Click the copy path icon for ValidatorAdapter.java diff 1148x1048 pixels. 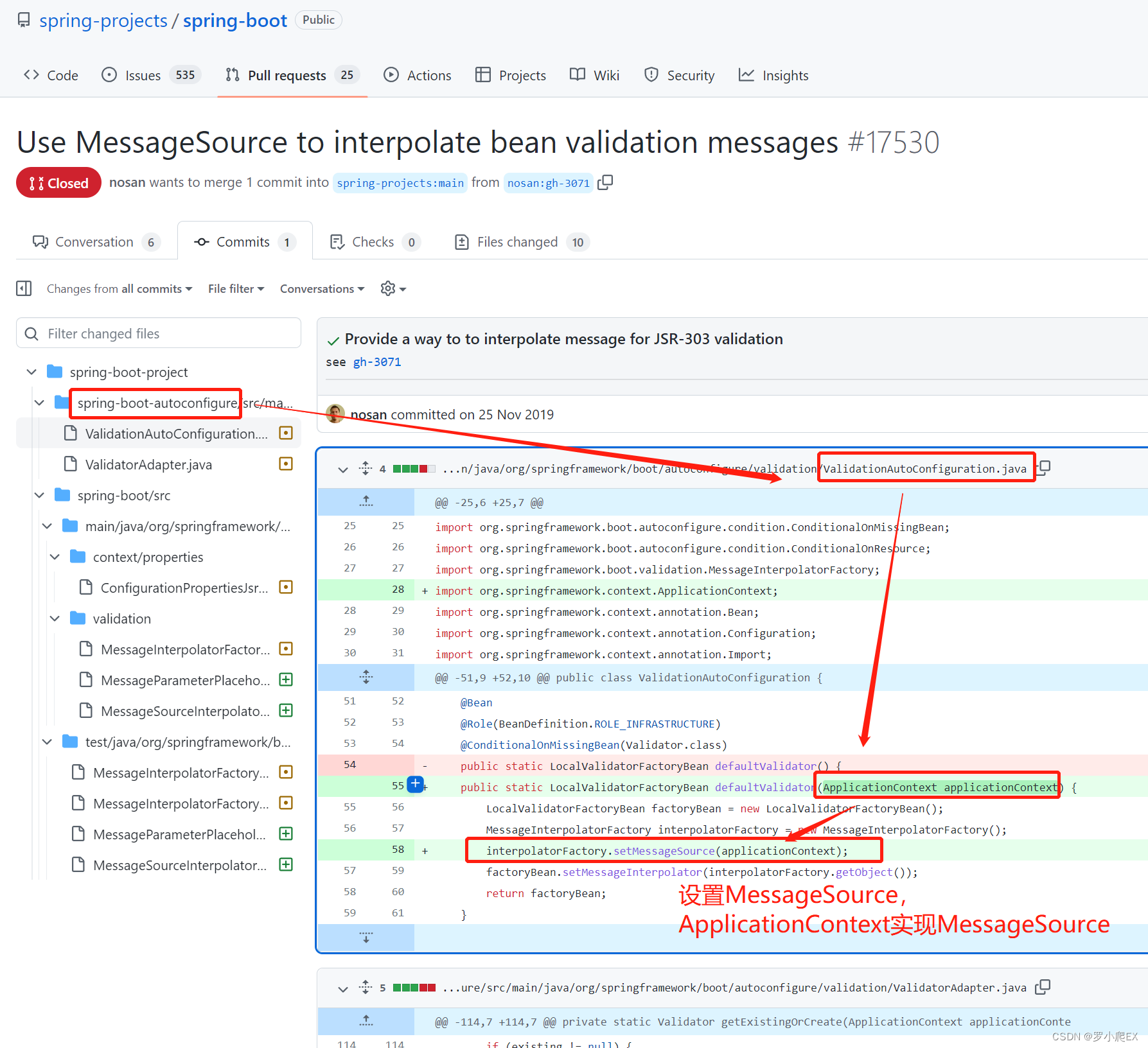[x=1043, y=987]
